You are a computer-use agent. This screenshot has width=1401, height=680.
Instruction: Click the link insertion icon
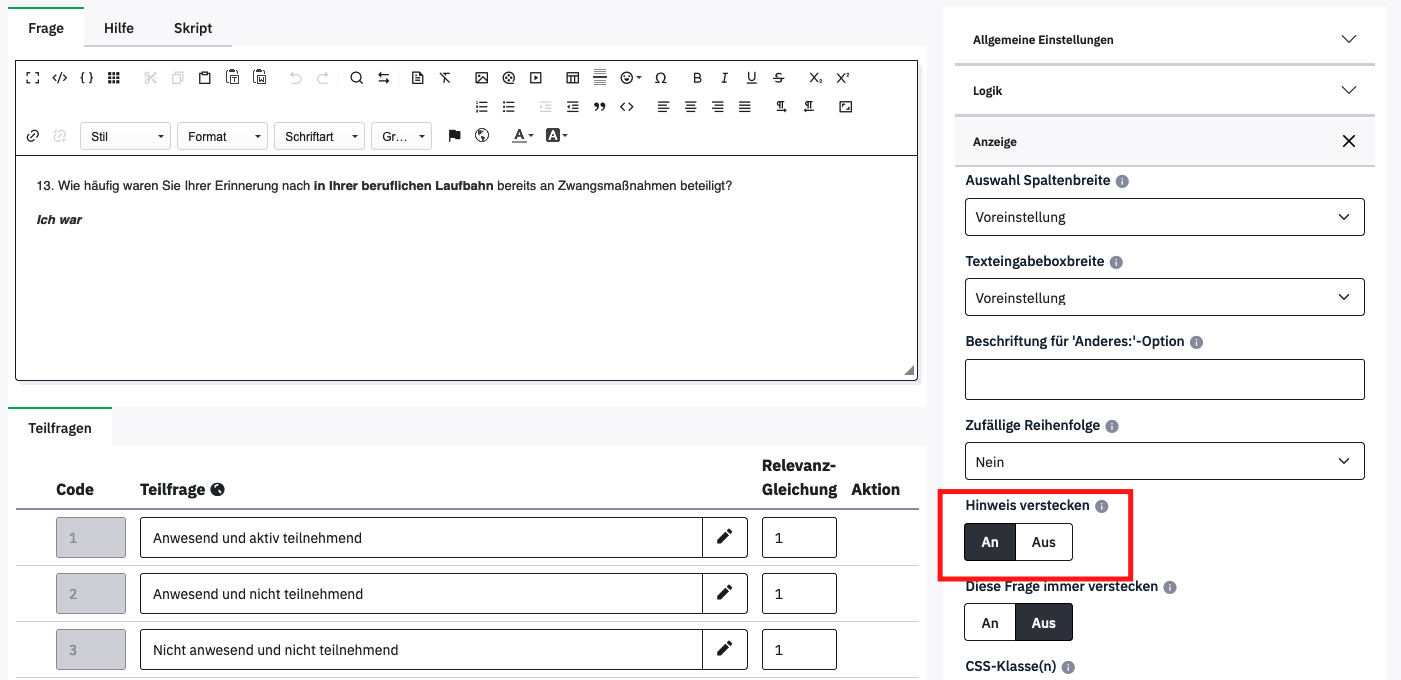click(x=33, y=136)
